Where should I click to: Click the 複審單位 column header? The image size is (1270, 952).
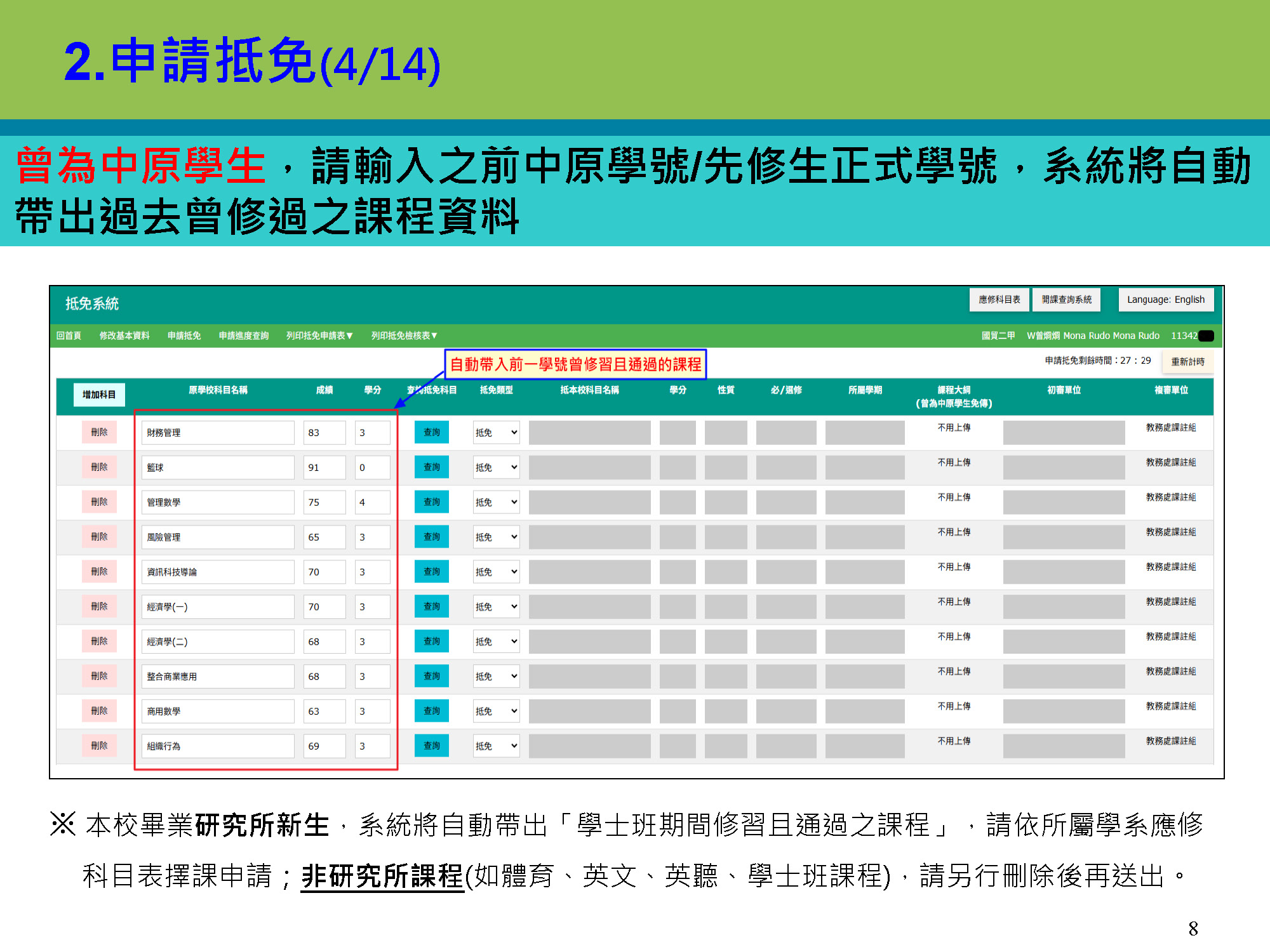coord(1171,390)
